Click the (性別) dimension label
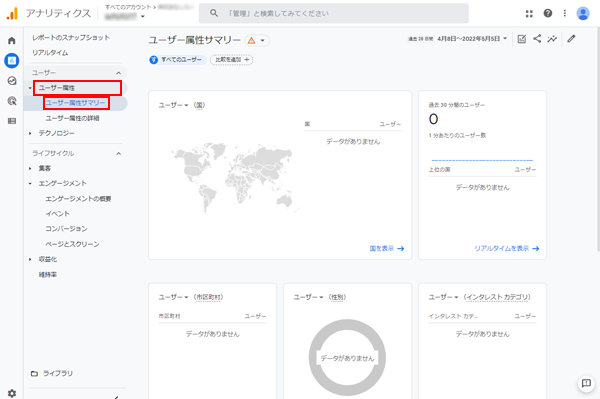 (x=338, y=297)
